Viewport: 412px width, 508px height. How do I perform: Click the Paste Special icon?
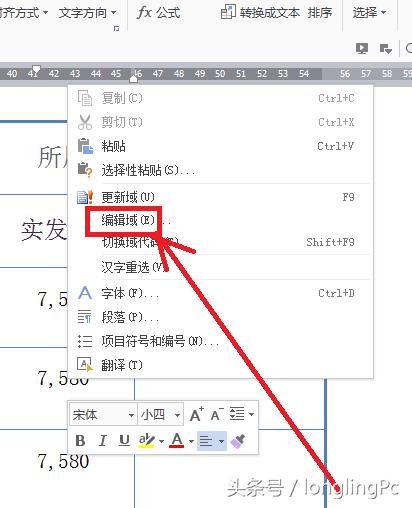85,170
